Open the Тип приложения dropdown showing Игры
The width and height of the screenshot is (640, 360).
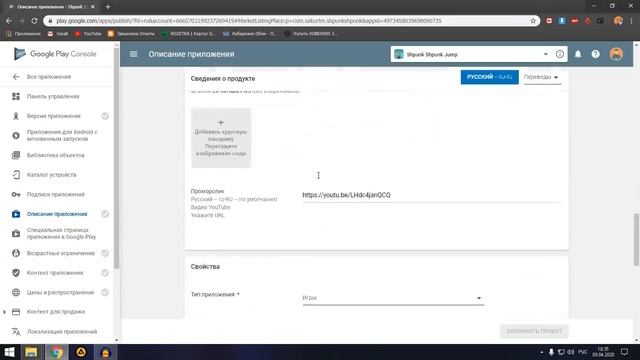(393, 298)
